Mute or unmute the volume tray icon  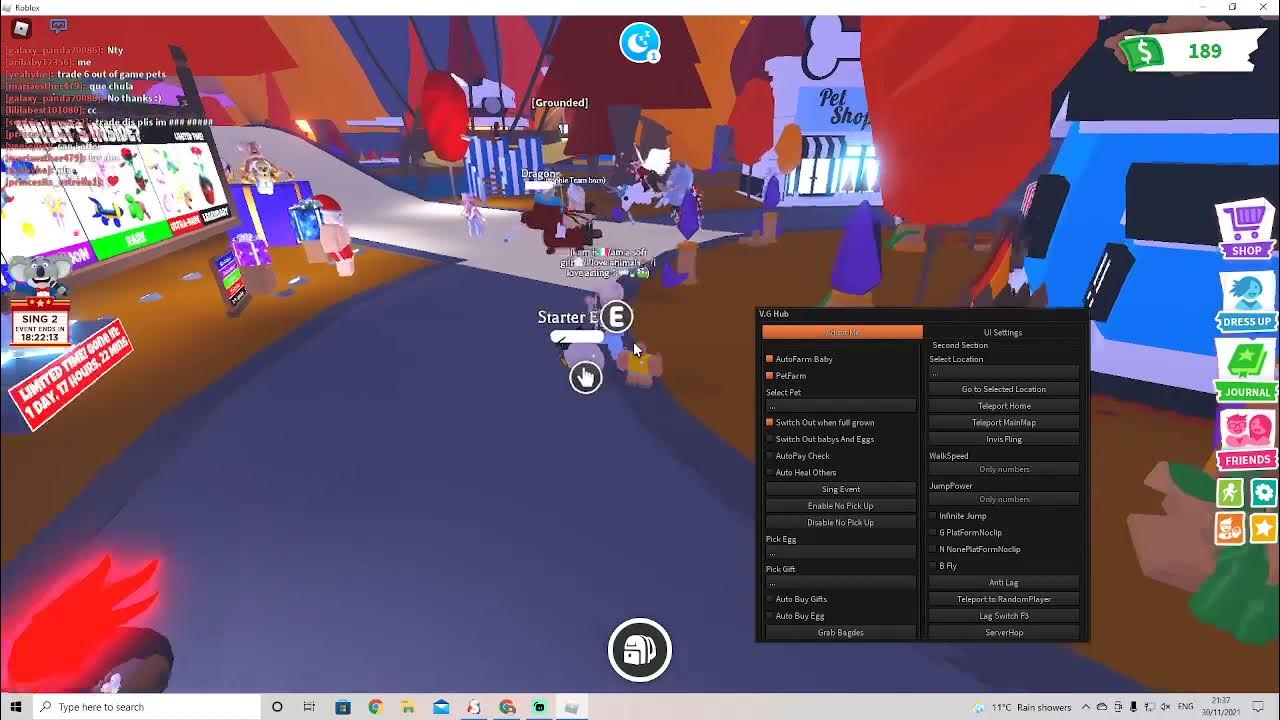click(x=1164, y=707)
